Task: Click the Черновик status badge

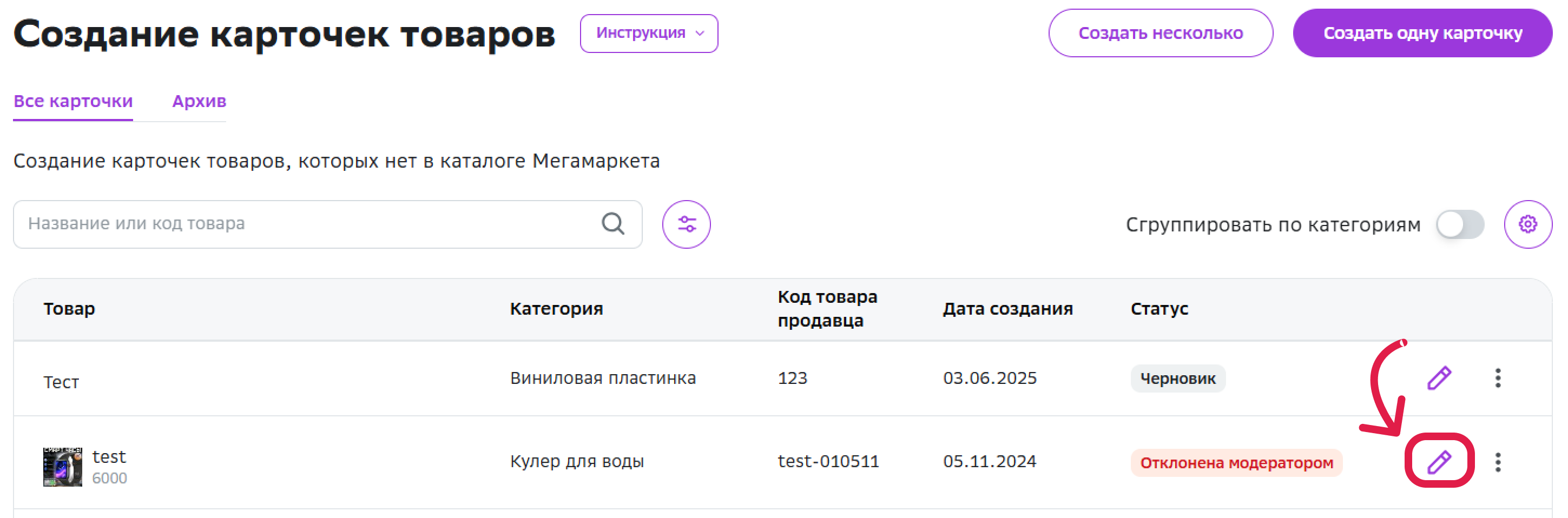Action: tap(1177, 379)
